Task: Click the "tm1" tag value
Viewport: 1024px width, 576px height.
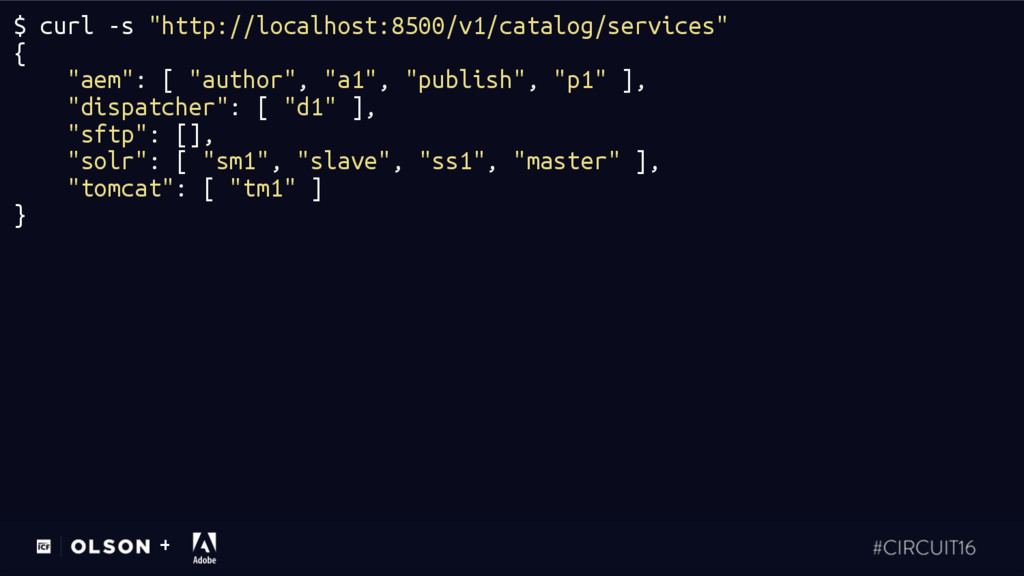Action: (263, 188)
